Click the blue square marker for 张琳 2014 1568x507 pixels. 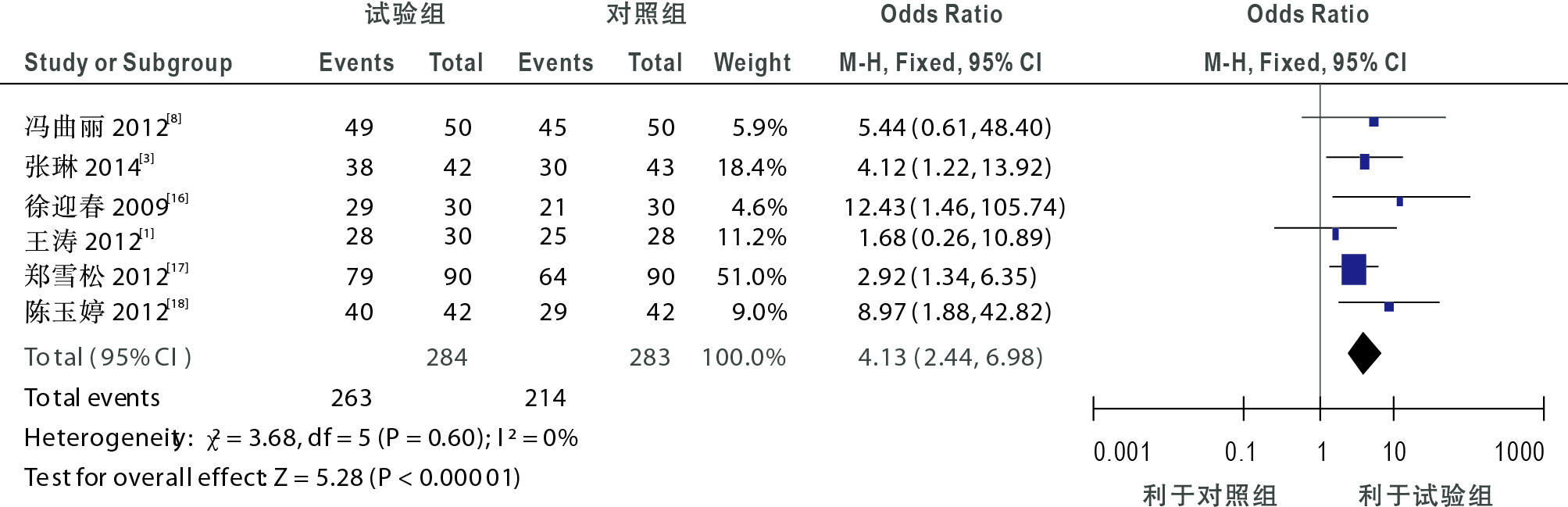1364,162
